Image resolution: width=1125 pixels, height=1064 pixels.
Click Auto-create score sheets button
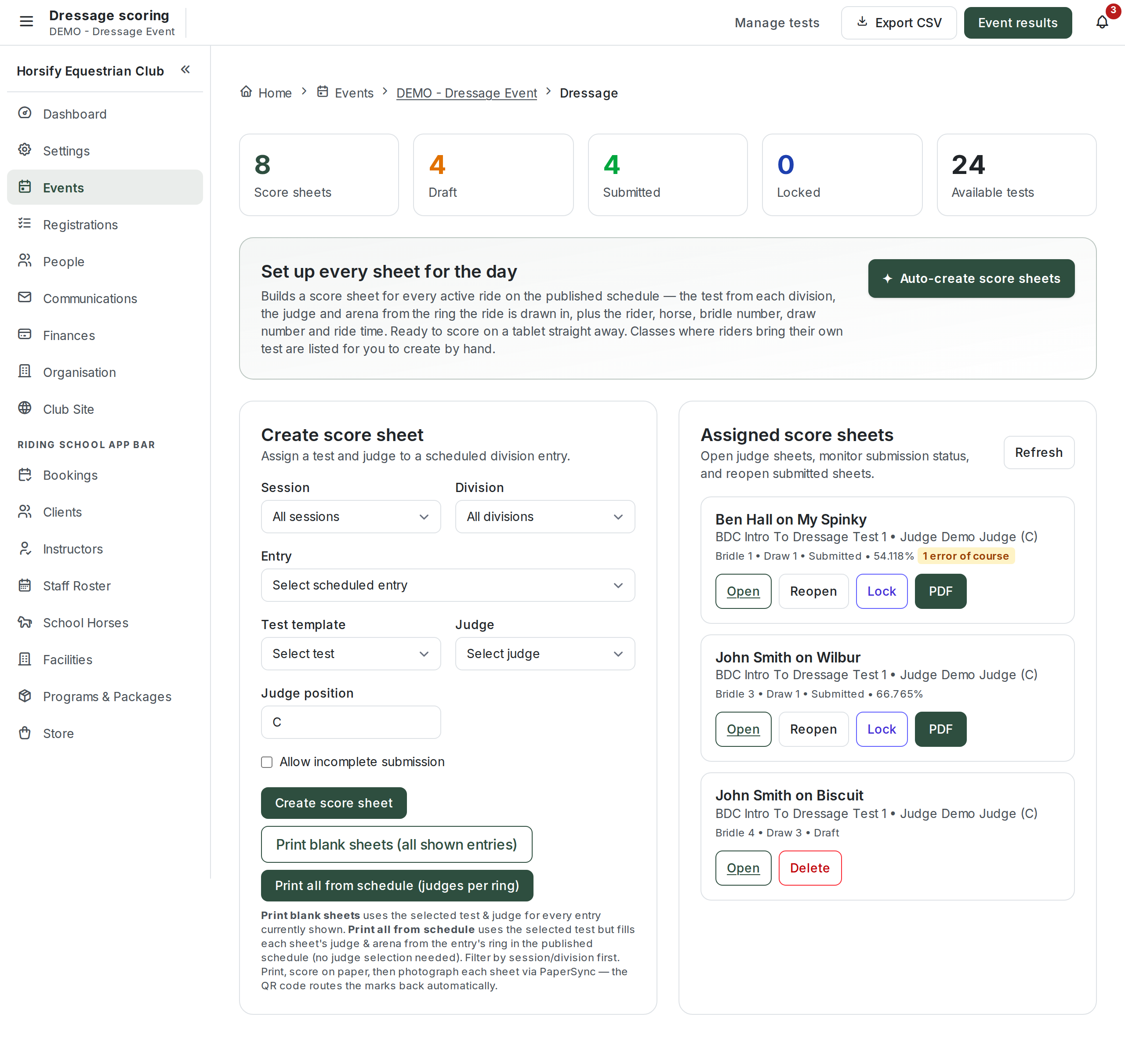pyautogui.click(x=971, y=279)
